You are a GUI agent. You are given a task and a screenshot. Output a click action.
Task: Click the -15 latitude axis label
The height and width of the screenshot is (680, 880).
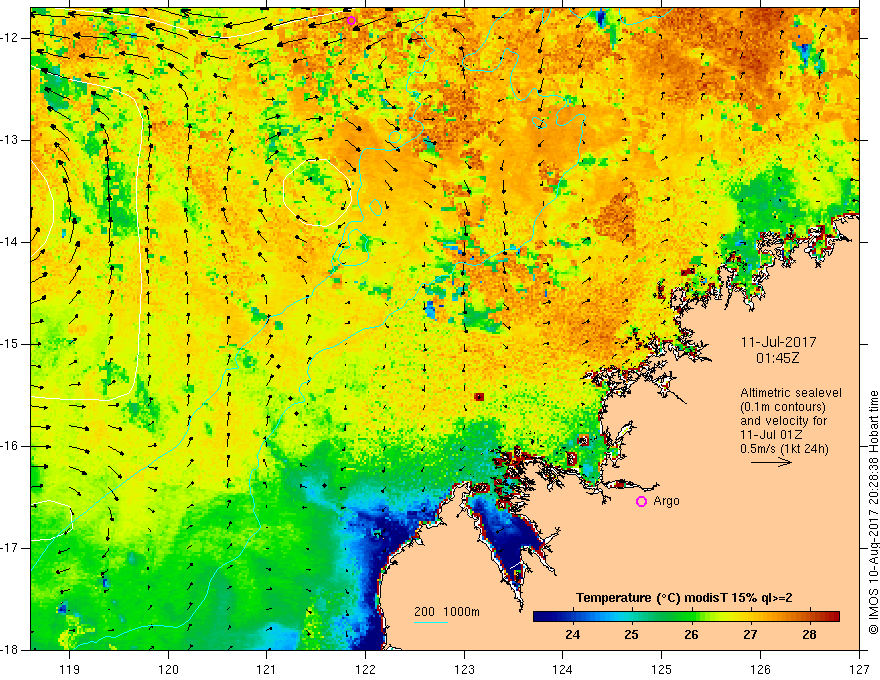coord(11,344)
